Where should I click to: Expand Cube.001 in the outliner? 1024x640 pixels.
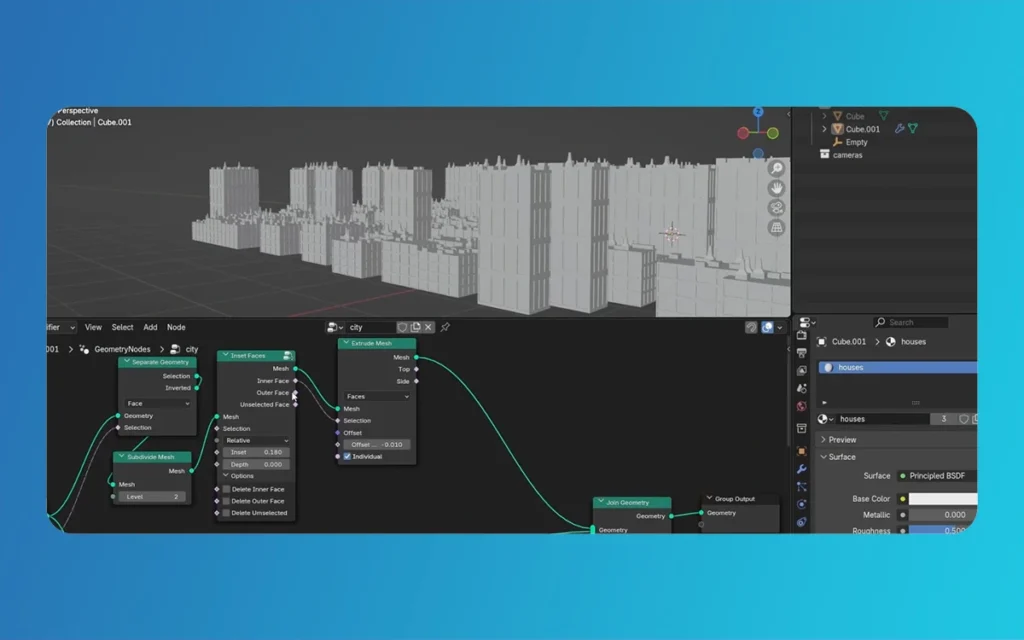pyautogui.click(x=824, y=129)
